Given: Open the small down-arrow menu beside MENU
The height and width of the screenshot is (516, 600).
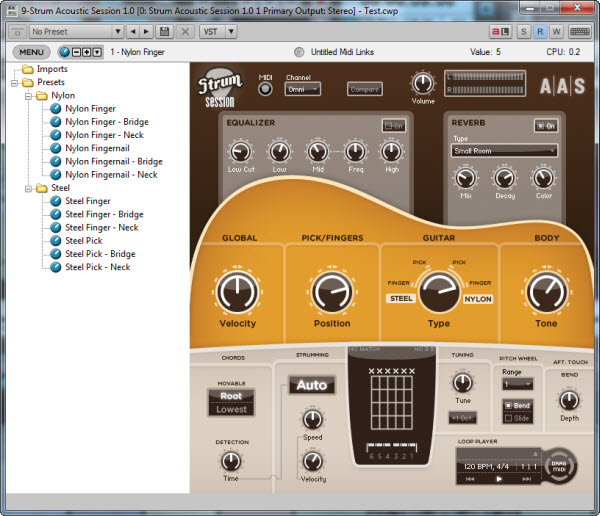Looking at the screenshot, I should pos(97,52).
